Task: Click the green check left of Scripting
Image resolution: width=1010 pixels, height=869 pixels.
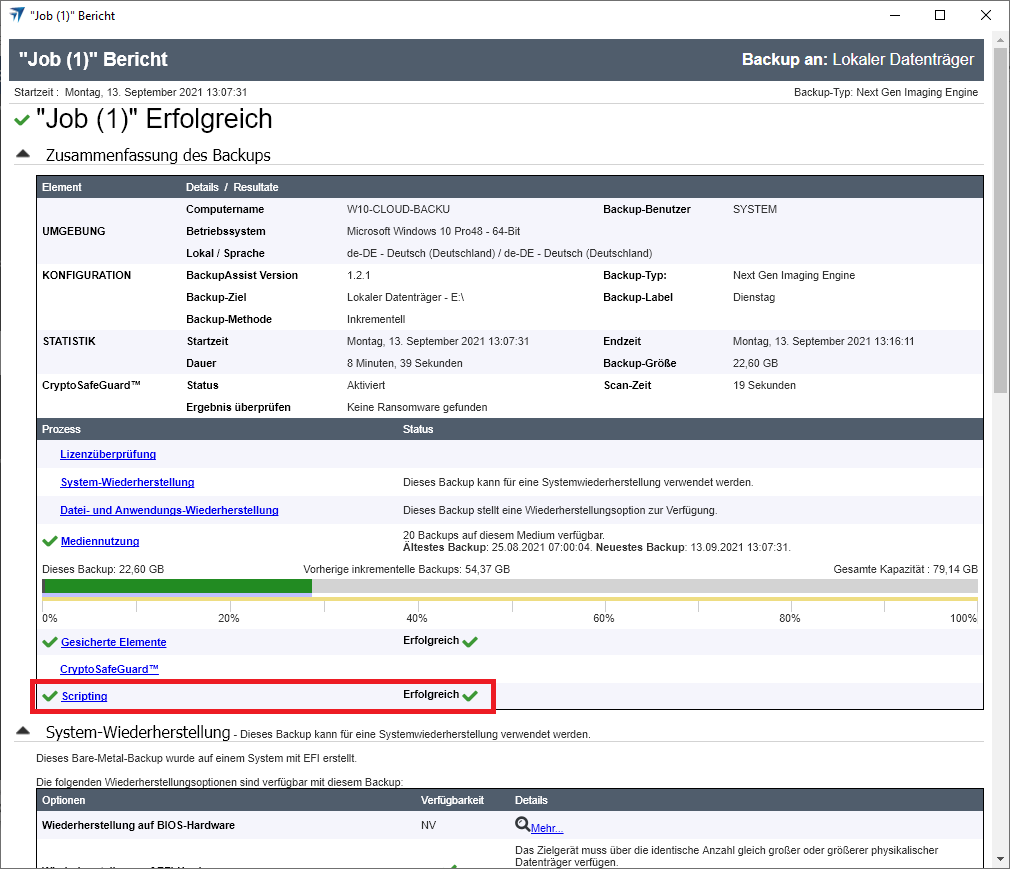Action: tap(49, 696)
